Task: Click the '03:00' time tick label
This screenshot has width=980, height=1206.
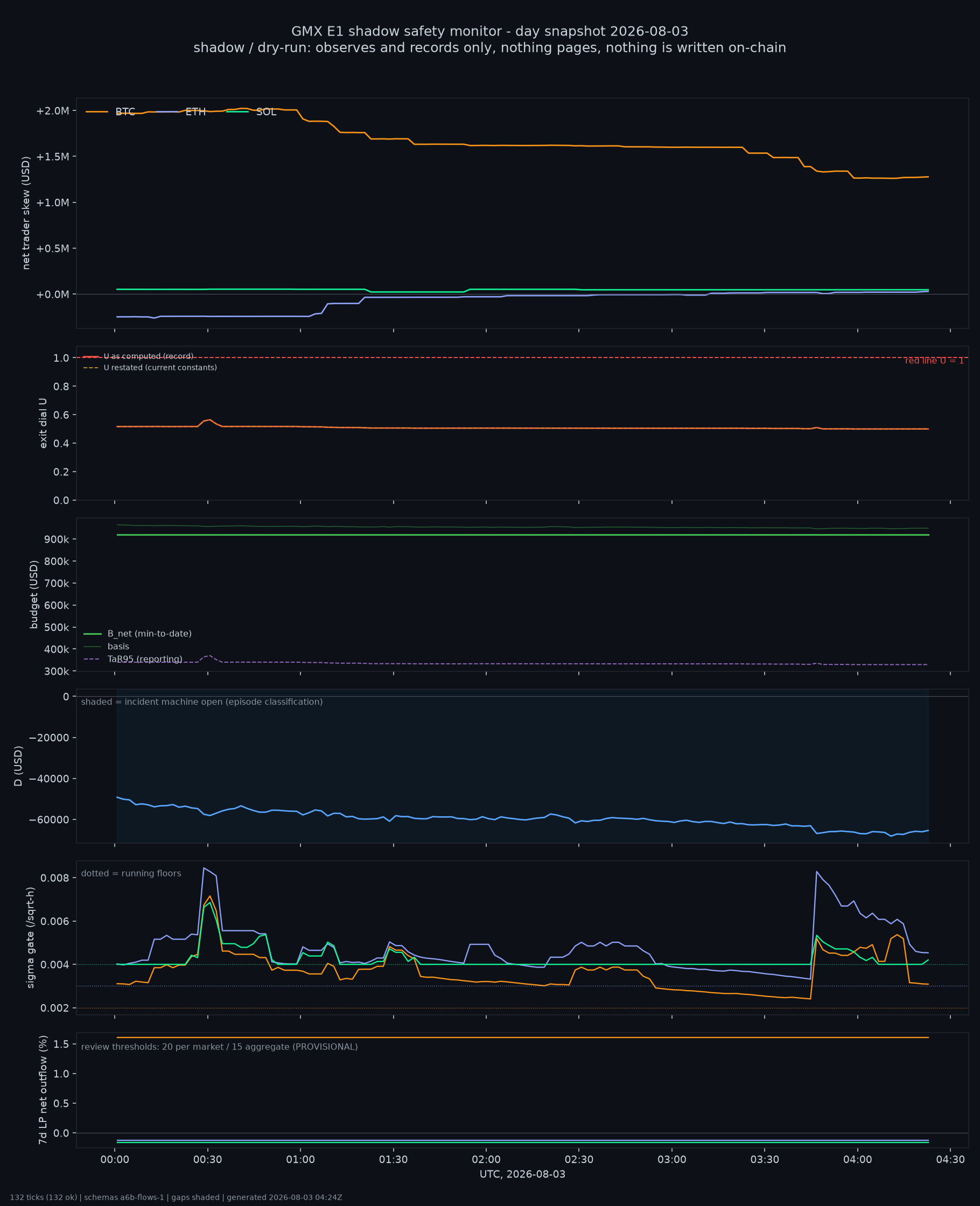Action: pos(672,1160)
